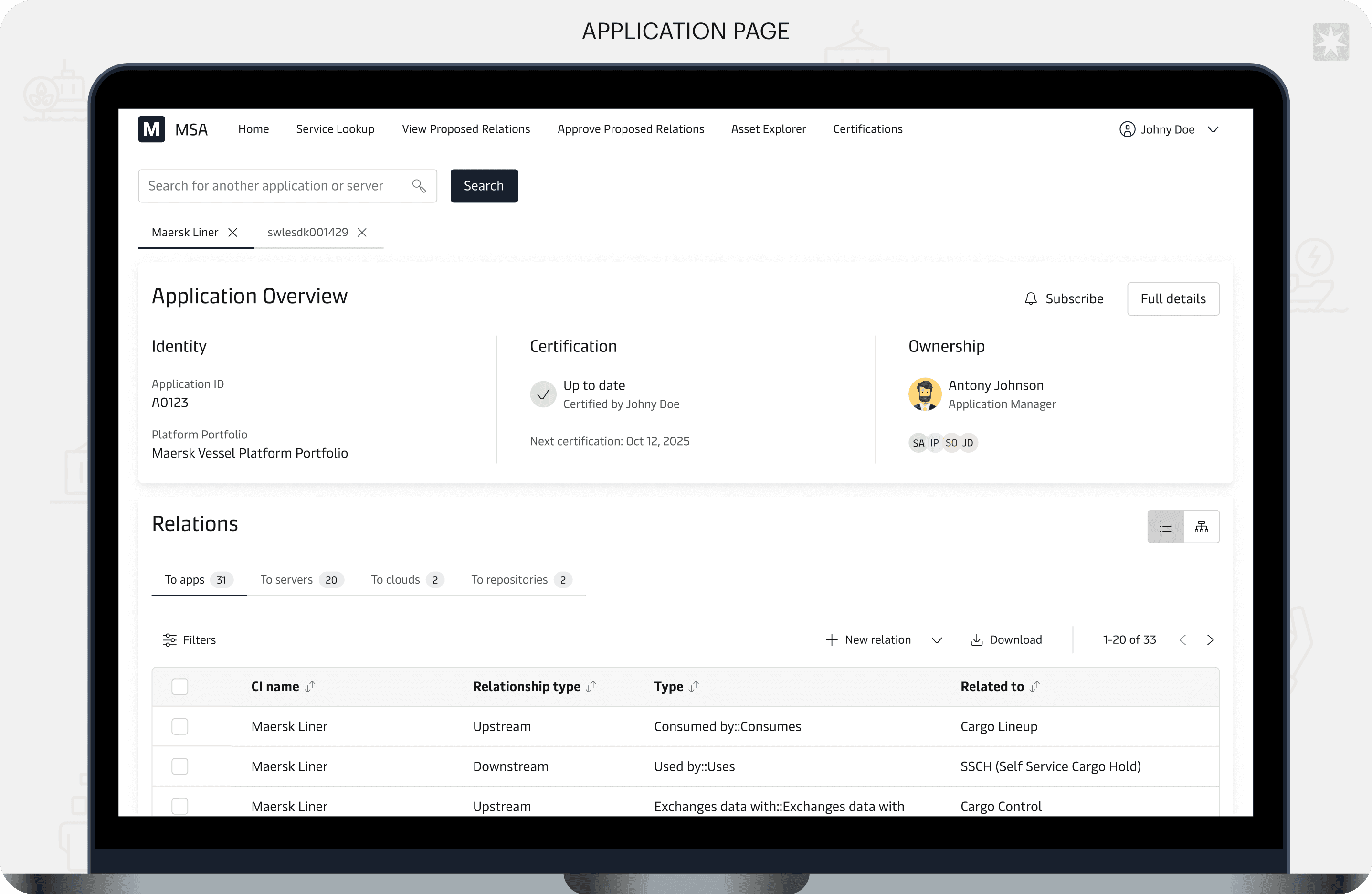Click the magnifier icon in search field

click(419, 186)
